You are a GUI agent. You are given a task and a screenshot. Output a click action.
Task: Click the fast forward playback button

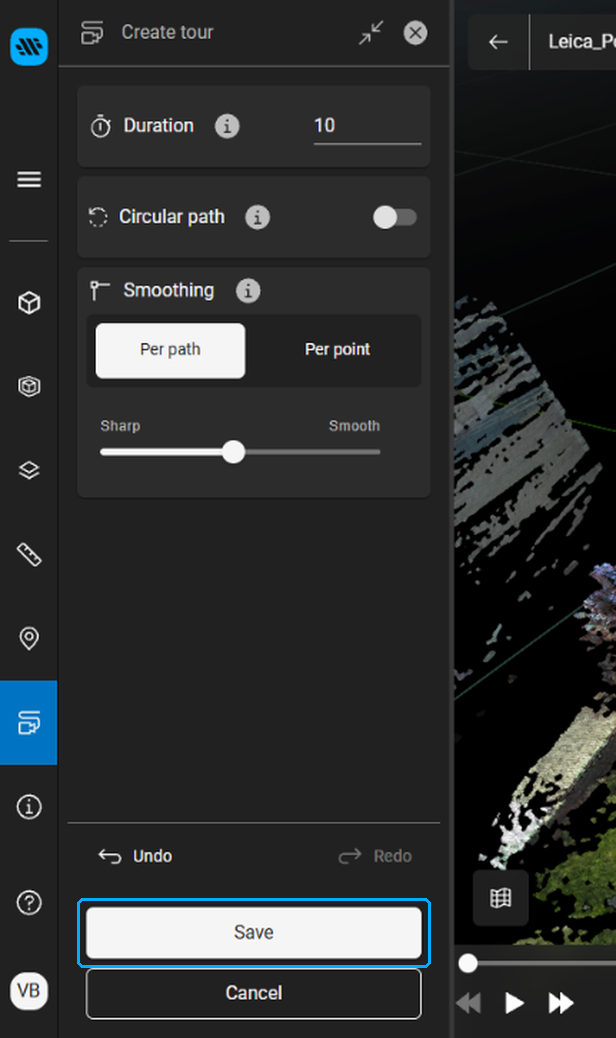click(x=561, y=1003)
